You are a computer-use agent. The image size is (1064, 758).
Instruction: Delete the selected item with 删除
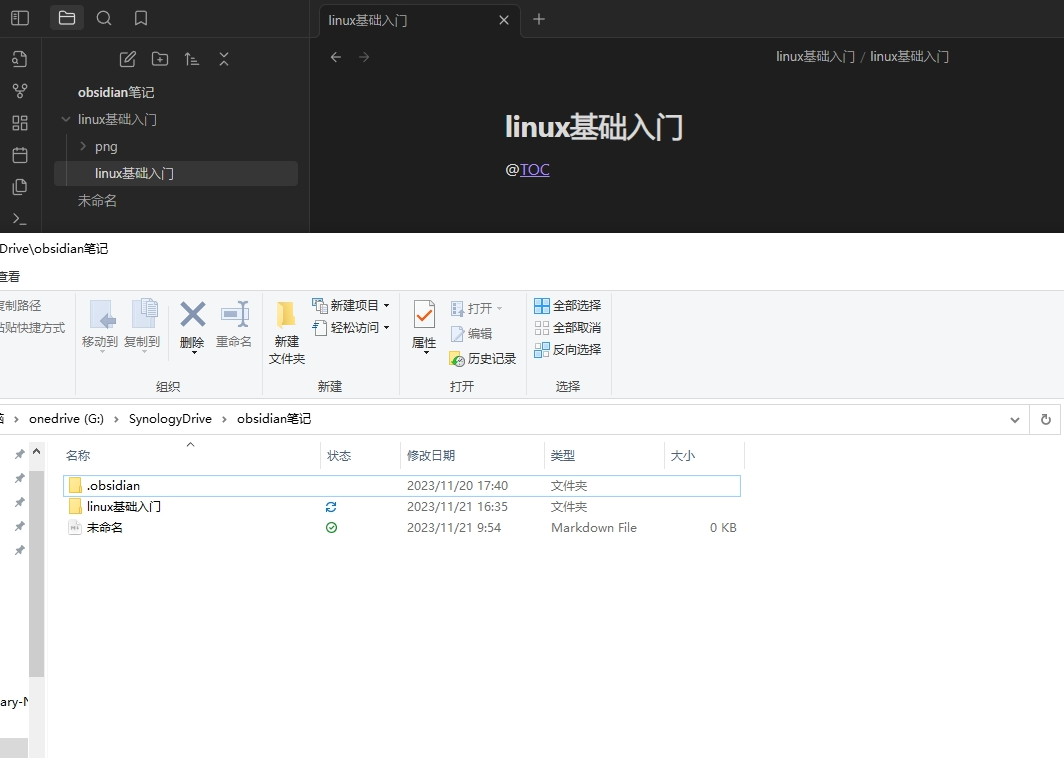click(x=192, y=325)
